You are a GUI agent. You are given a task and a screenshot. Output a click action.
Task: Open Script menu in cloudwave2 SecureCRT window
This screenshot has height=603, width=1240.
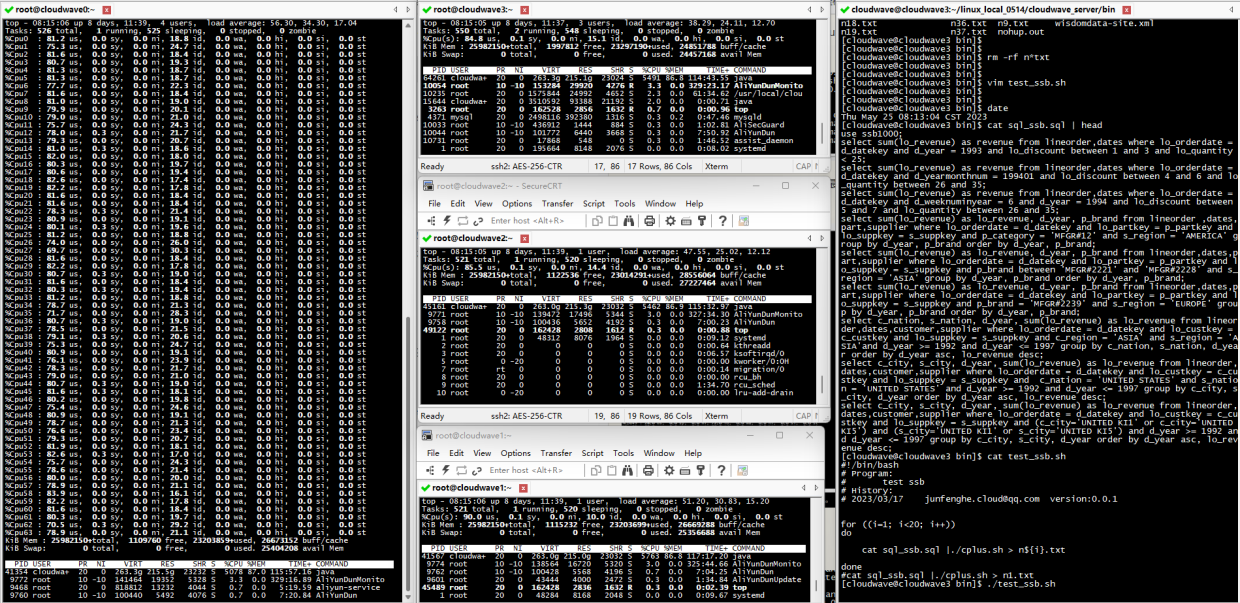pyautogui.click(x=594, y=204)
